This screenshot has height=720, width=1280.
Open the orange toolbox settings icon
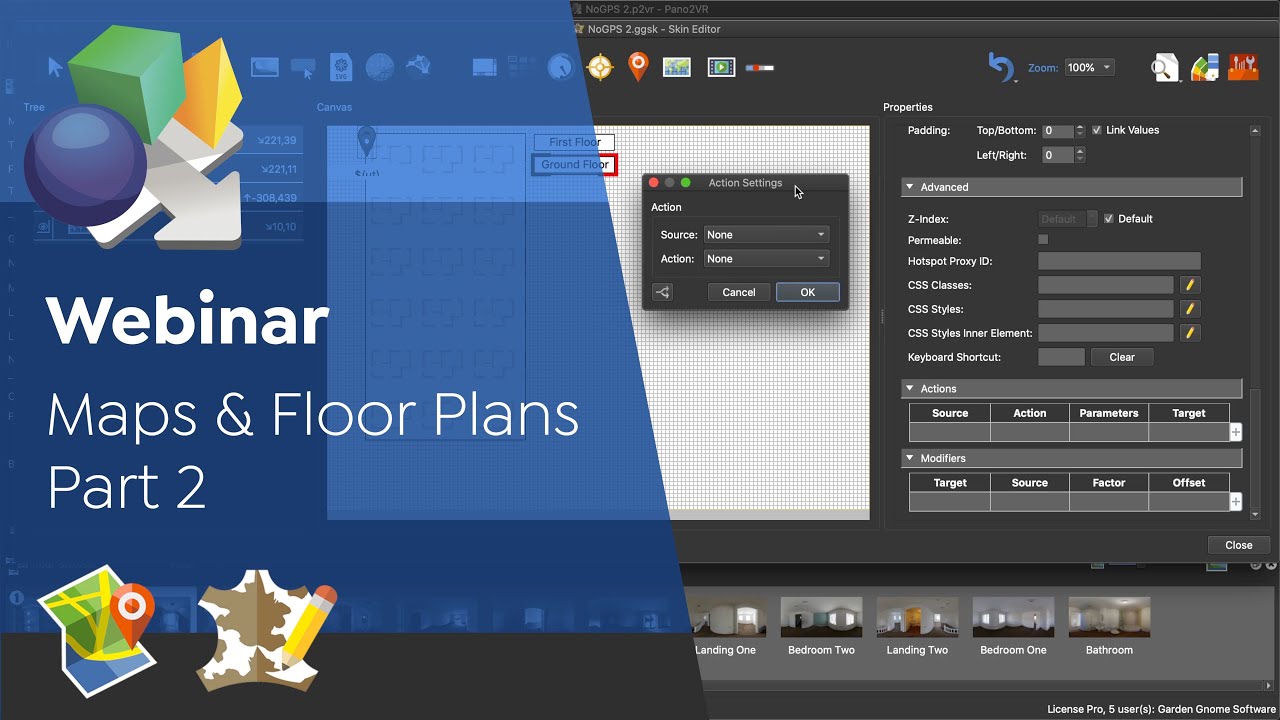(x=1243, y=67)
